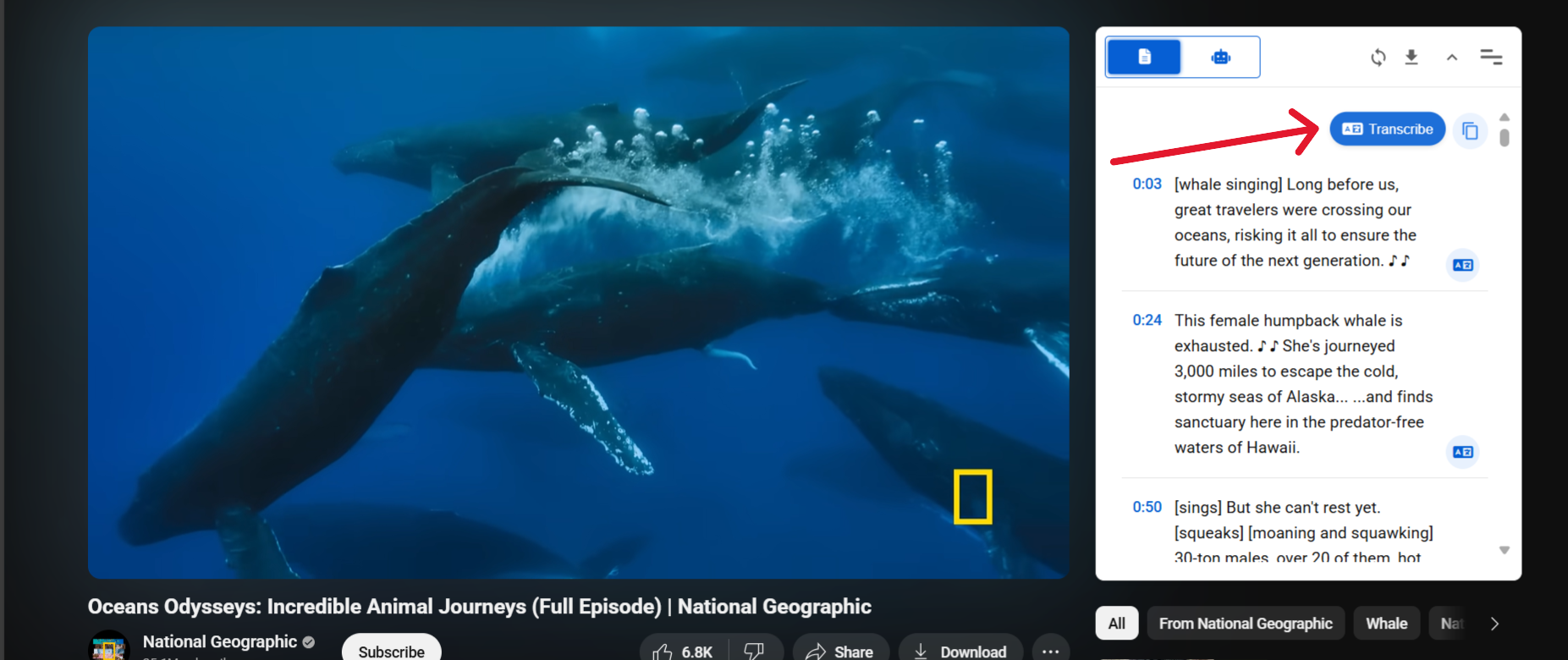This screenshot has width=1568, height=660.
Task: Select the All filter chip
Action: pyautogui.click(x=1116, y=624)
